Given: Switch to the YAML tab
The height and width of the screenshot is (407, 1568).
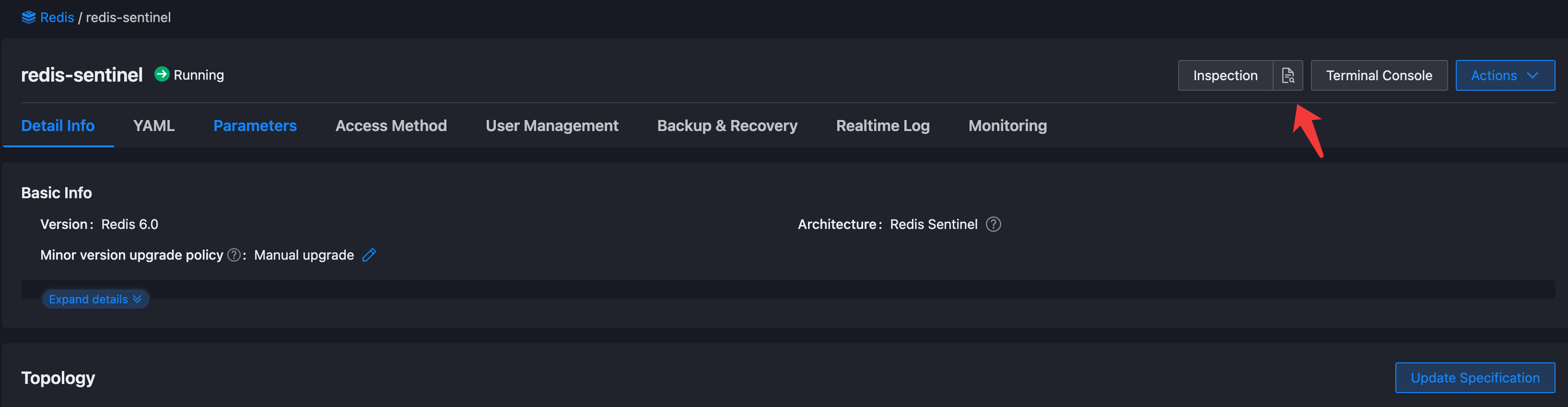Looking at the screenshot, I should point(153,126).
